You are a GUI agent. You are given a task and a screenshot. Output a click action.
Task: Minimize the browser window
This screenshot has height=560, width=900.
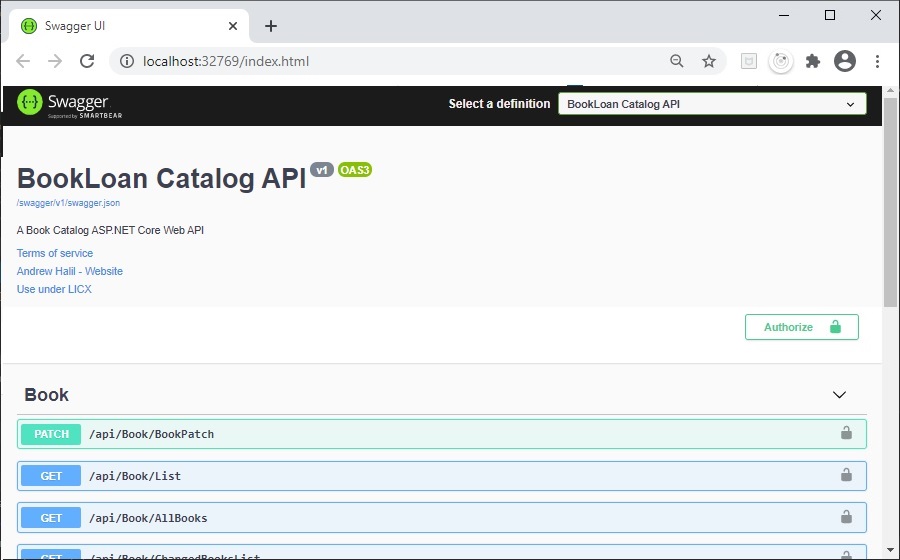point(784,15)
